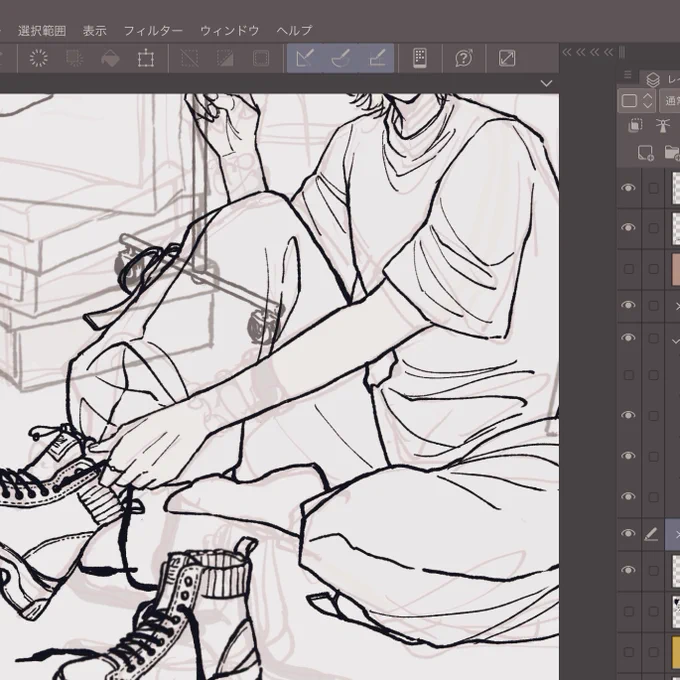
Task: Hide the topmost layer via eye icon
Action: coord(628,188)
